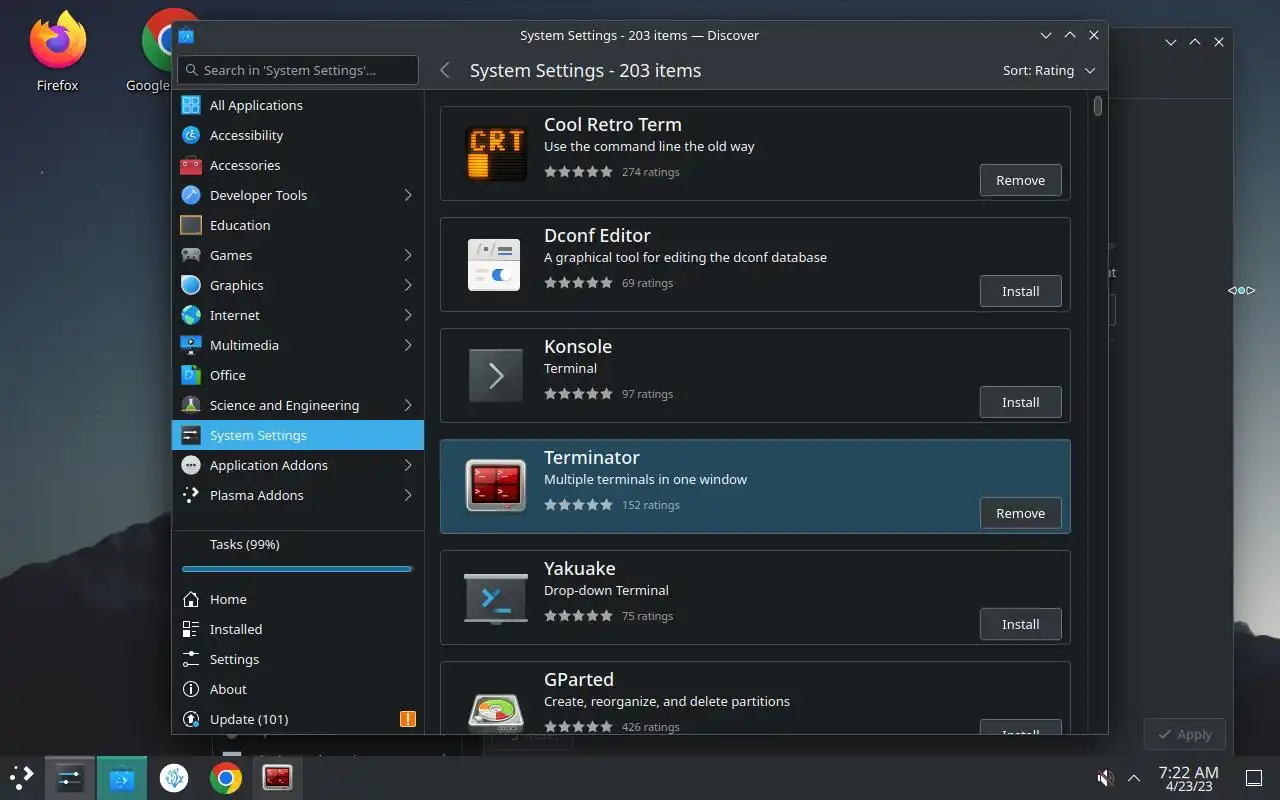
Task: Open Google Chrome from the taskbar
Action: click(225, 778)
